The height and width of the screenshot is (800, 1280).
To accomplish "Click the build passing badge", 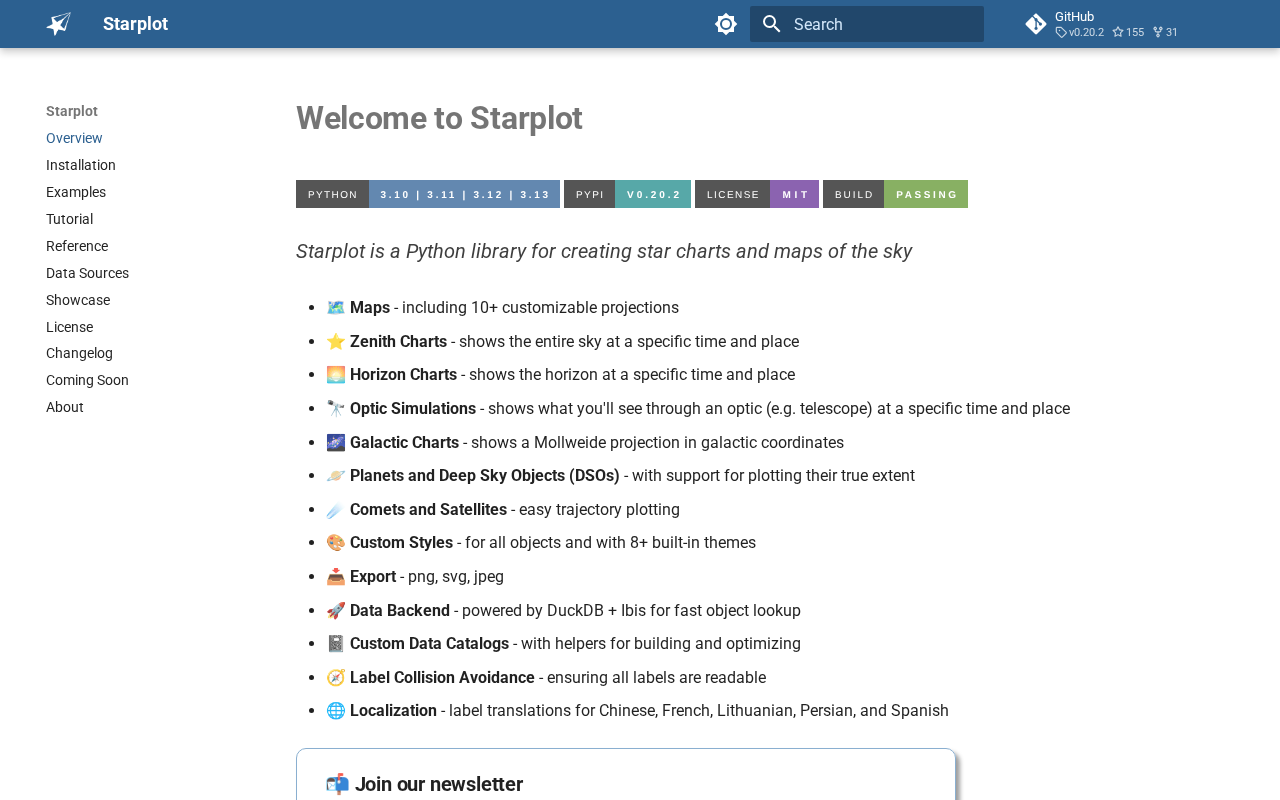I will pyautogui.click(x=895, y=194).
